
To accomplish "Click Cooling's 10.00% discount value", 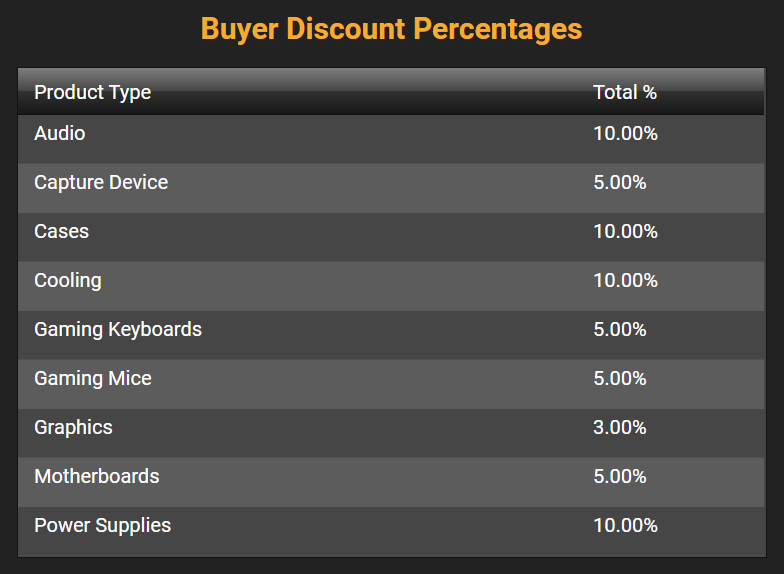I will (x=625, y=280).
